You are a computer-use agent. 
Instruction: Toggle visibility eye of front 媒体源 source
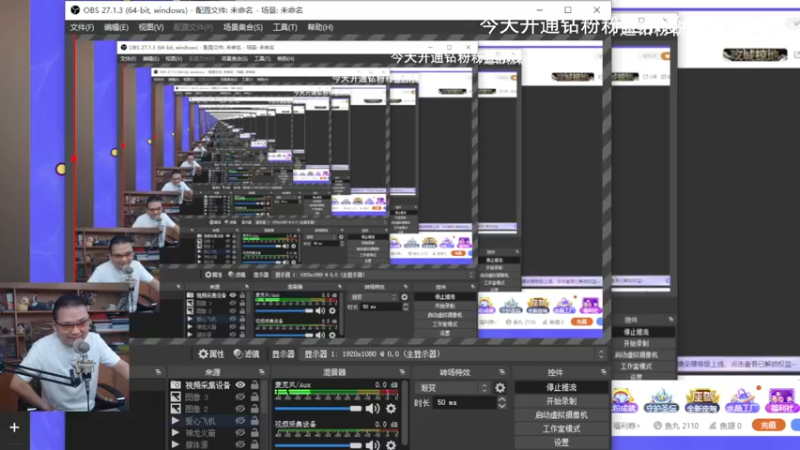tap(240, 444)
